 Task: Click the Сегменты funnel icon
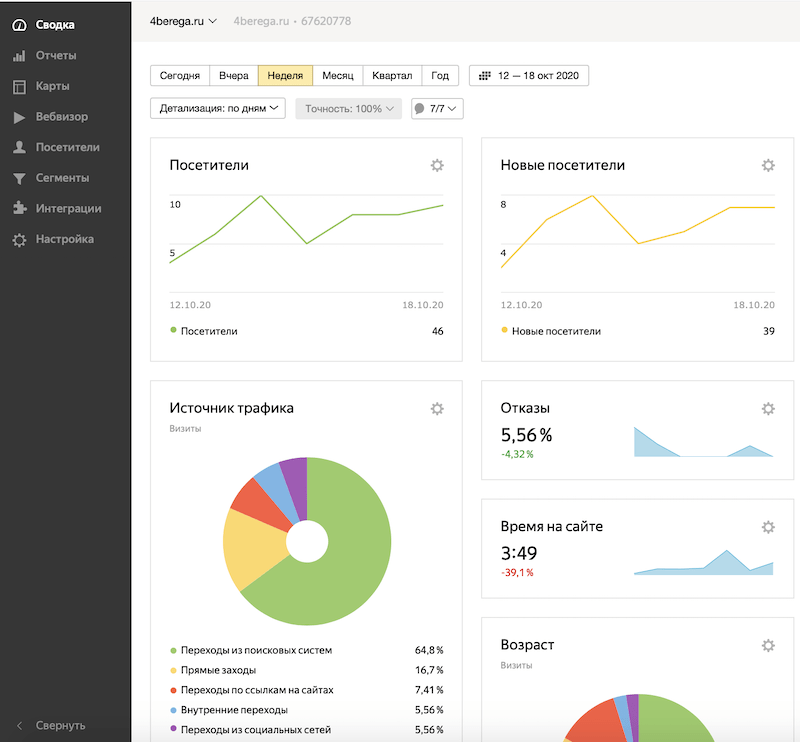(19, 179)
